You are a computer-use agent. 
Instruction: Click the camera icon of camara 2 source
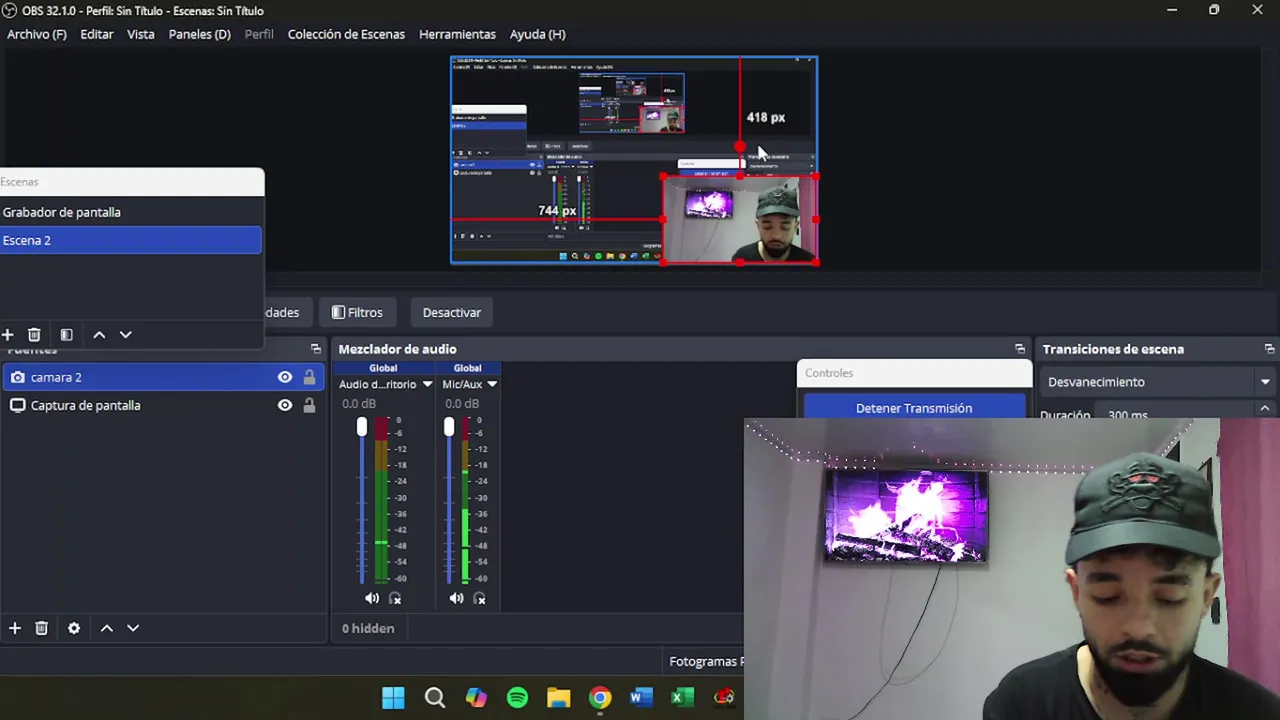coord(17,377)
